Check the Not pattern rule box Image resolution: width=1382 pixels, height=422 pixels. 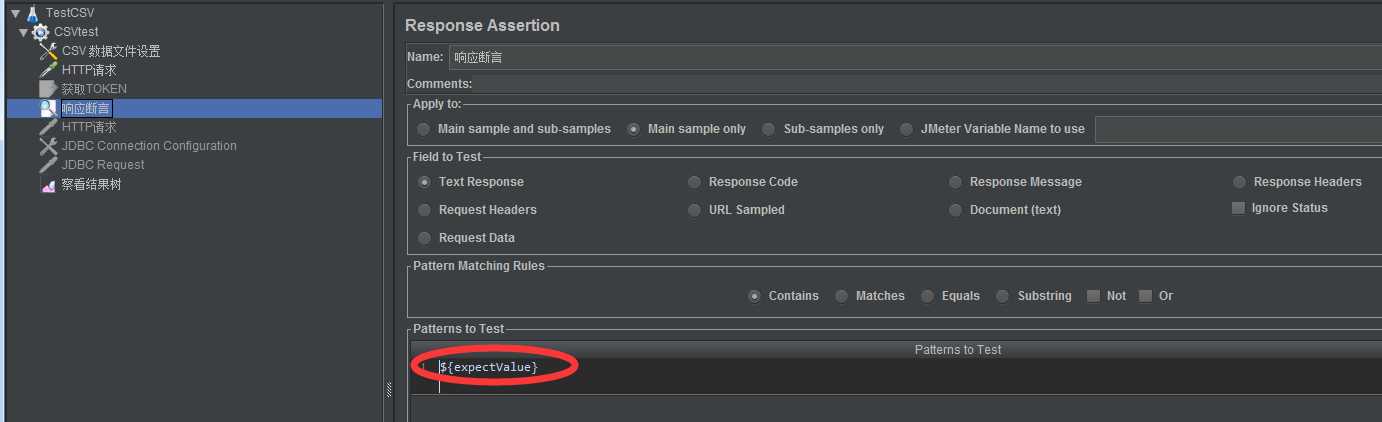(1093, 296)
